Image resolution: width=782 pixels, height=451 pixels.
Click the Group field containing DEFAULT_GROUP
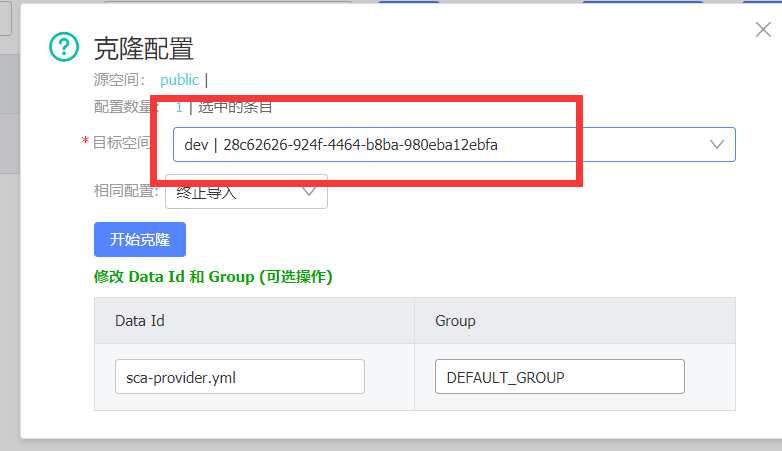click(560, 377)
